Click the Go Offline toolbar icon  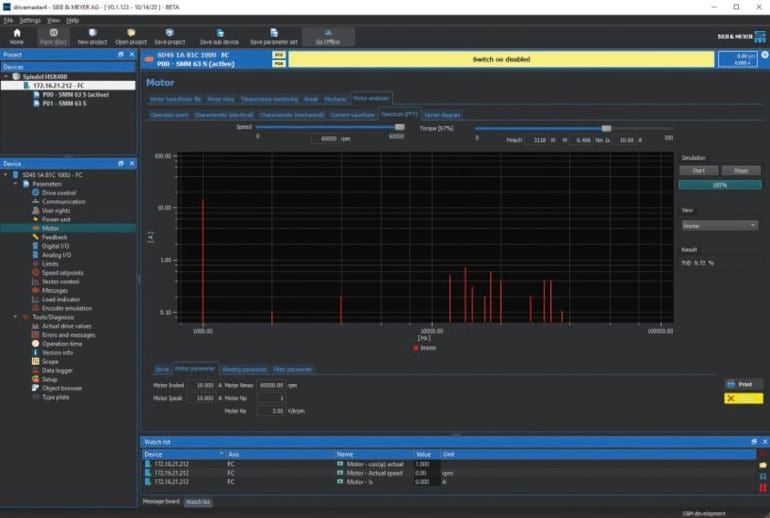(327, 35)
